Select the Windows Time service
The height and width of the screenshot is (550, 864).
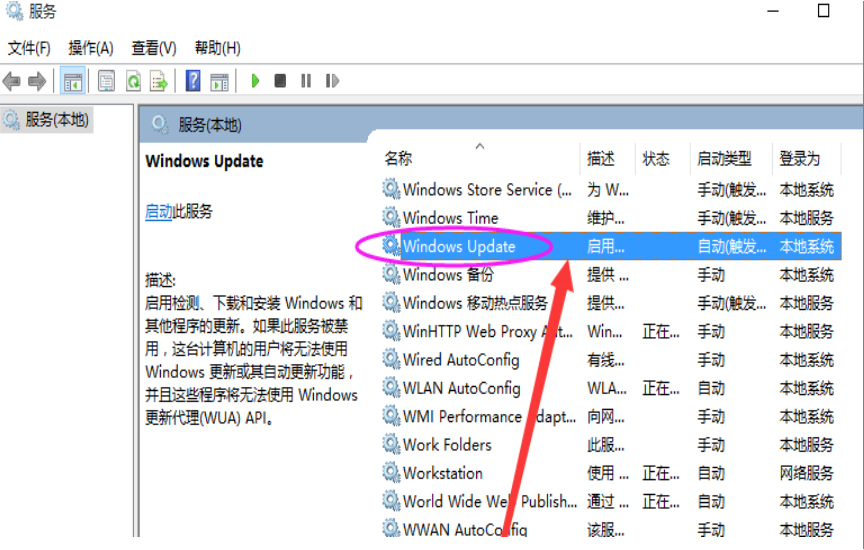point(611,218)
